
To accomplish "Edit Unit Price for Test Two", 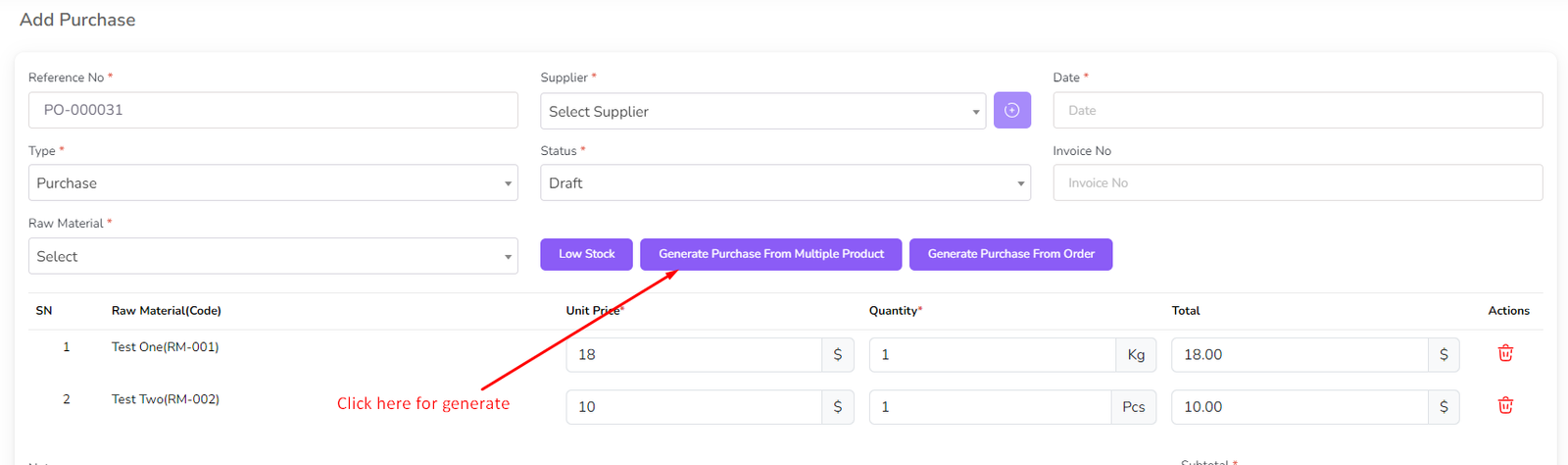I will pos(693,407).
